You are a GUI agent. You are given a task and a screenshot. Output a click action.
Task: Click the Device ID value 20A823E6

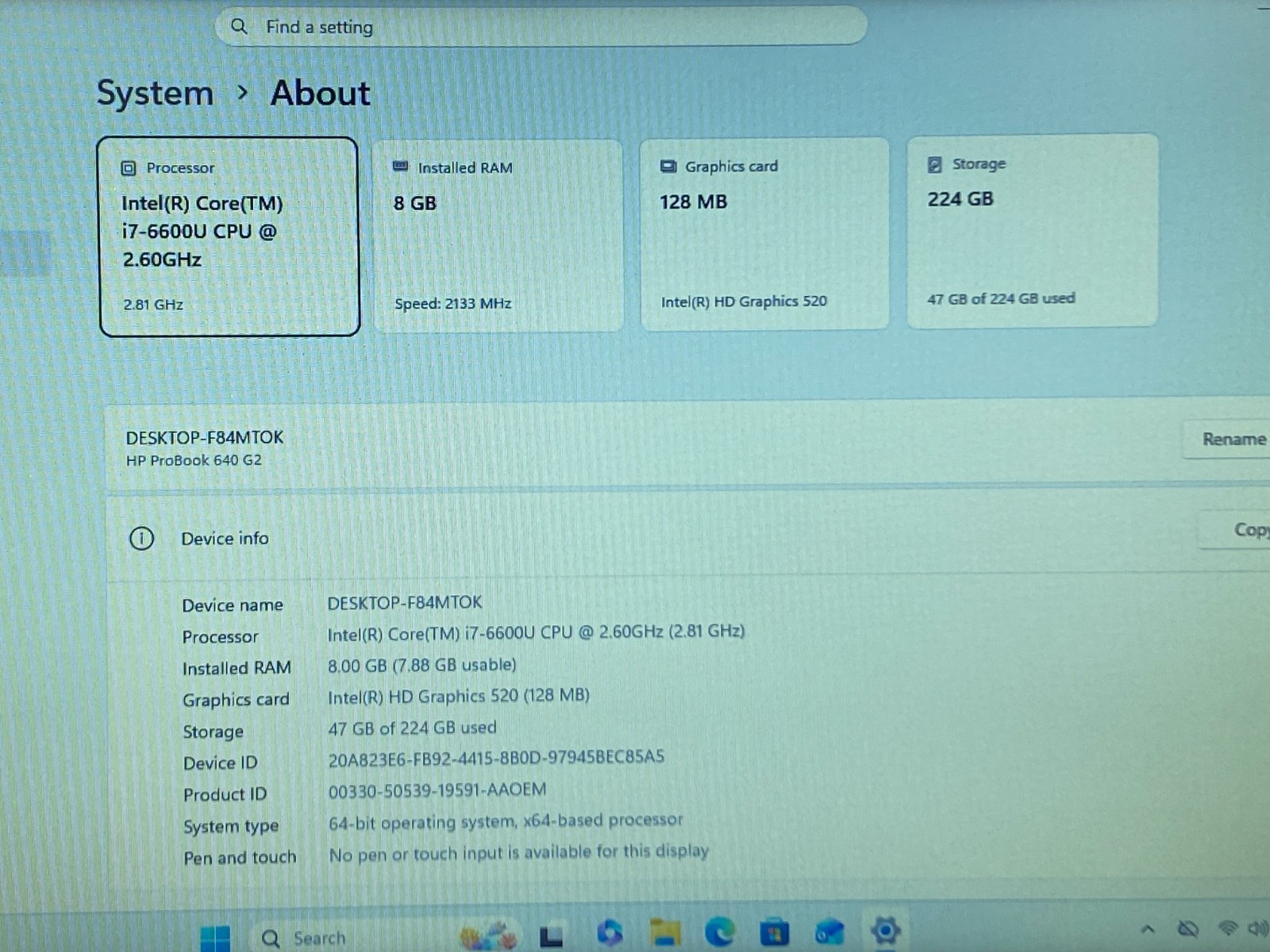(x=496, y=758)
